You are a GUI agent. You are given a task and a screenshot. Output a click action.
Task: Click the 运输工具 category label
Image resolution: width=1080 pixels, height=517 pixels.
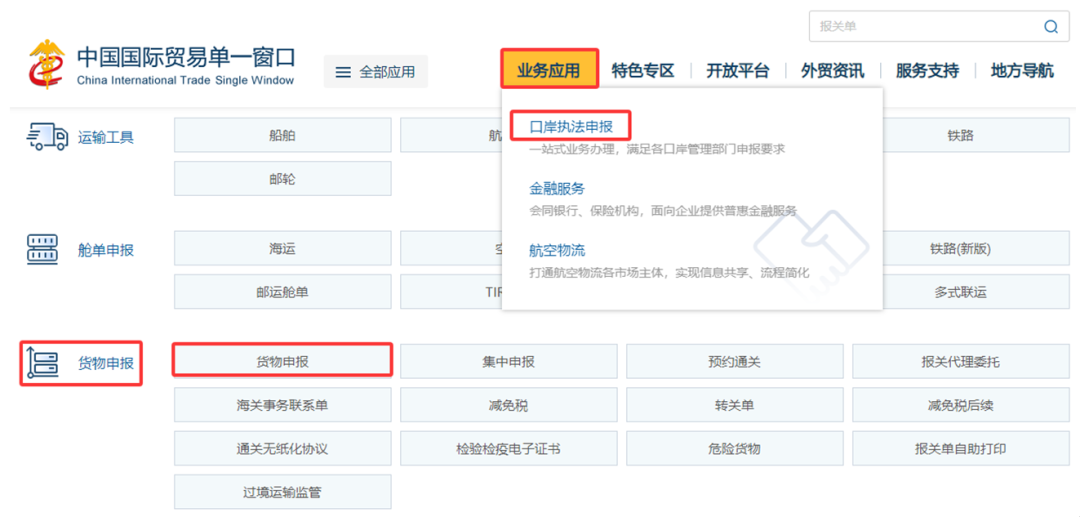click(x=105, y=138)
